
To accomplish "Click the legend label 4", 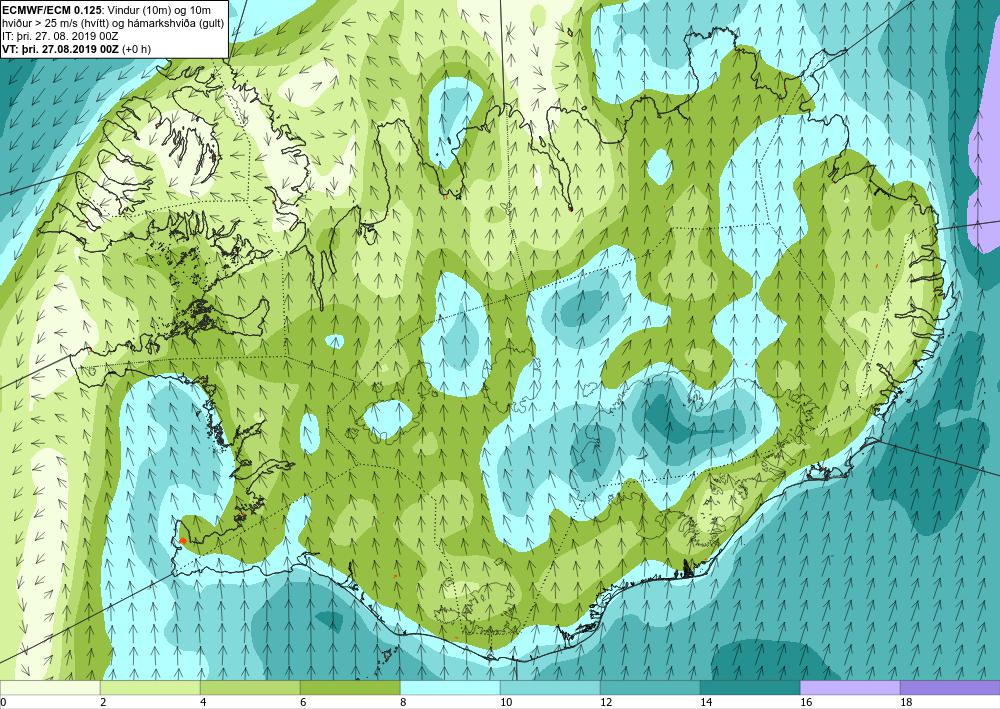I will 203,702.
